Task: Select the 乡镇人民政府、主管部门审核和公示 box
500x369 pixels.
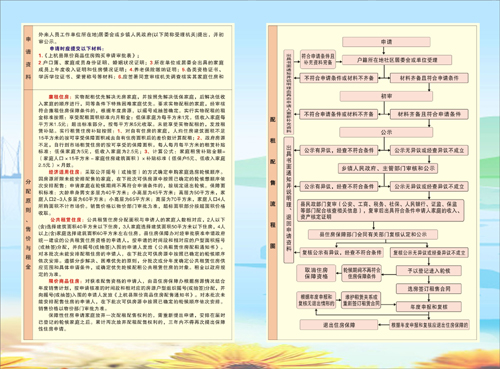Action: point(388,168)
